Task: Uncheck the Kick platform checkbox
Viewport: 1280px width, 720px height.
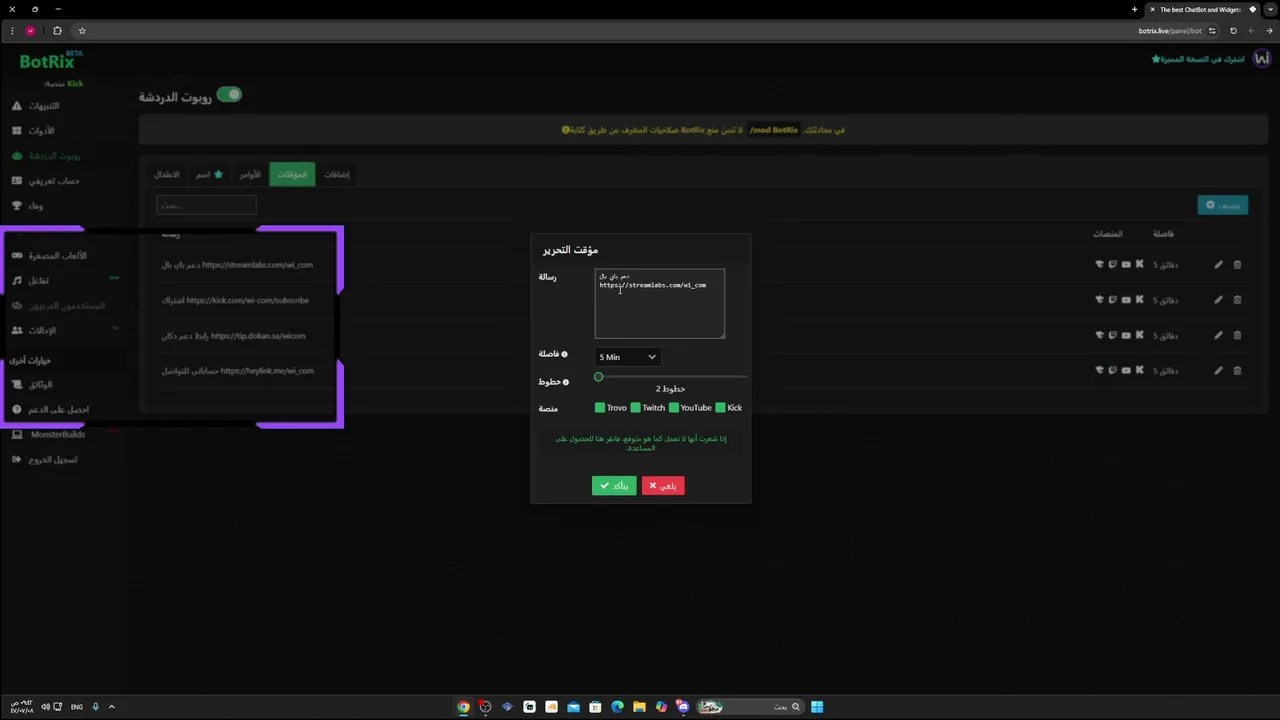Action: point(720,408)
